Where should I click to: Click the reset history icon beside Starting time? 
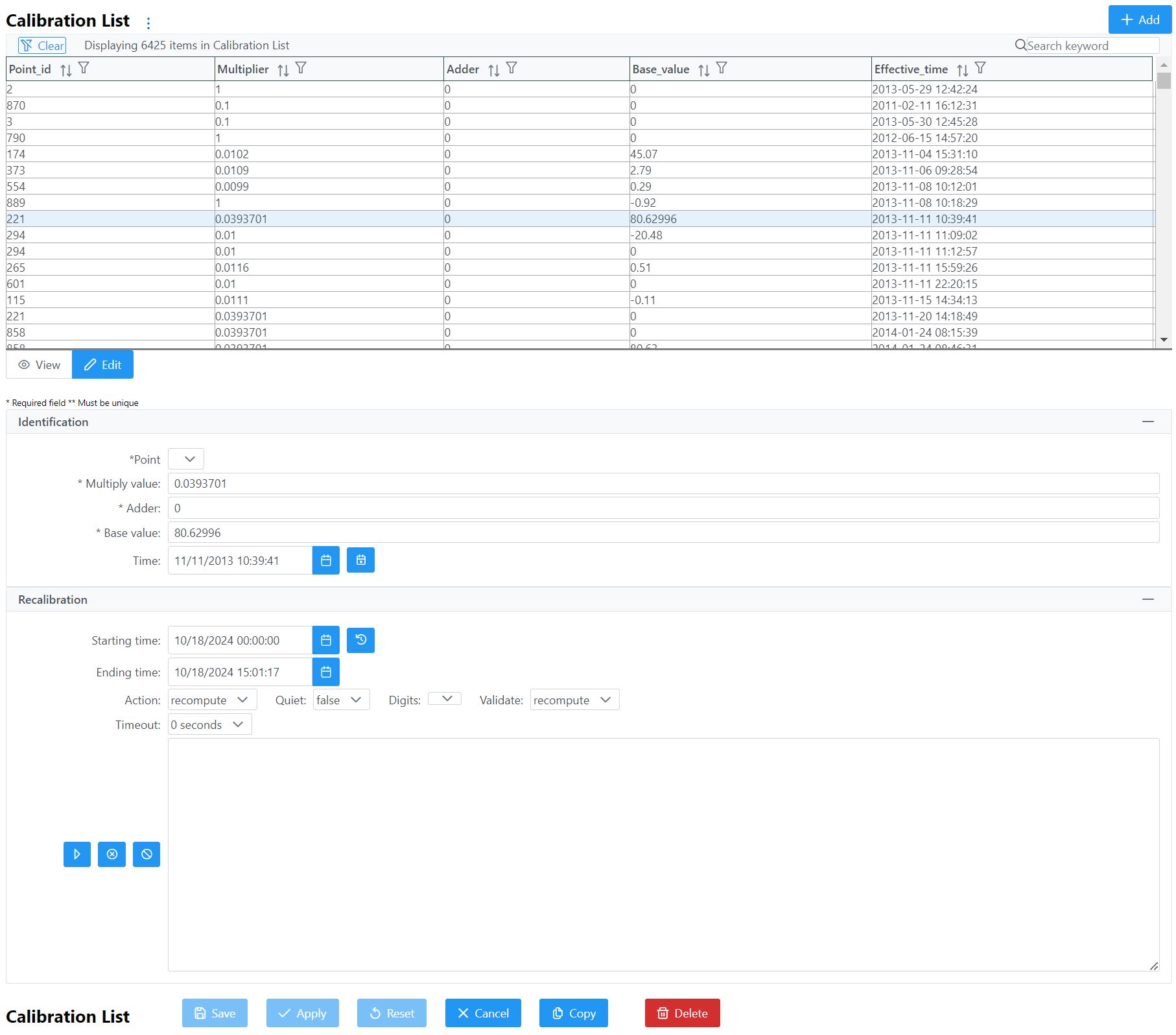360,640
